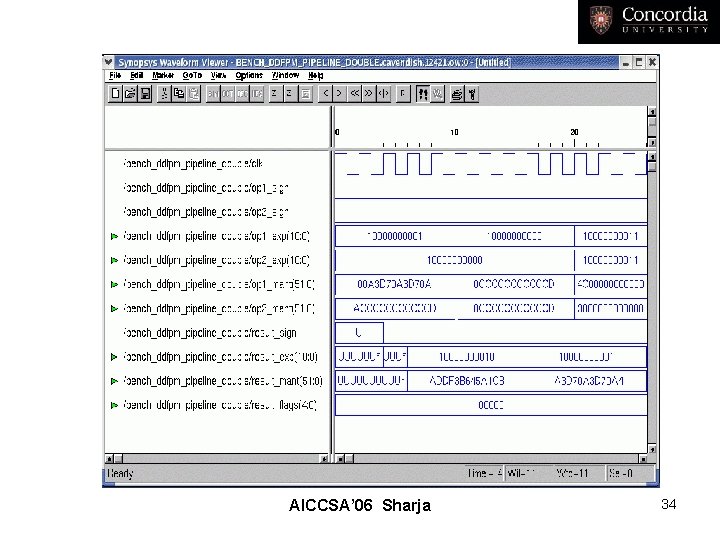
Task: Open the Window menu
Action: click(285, 75)
